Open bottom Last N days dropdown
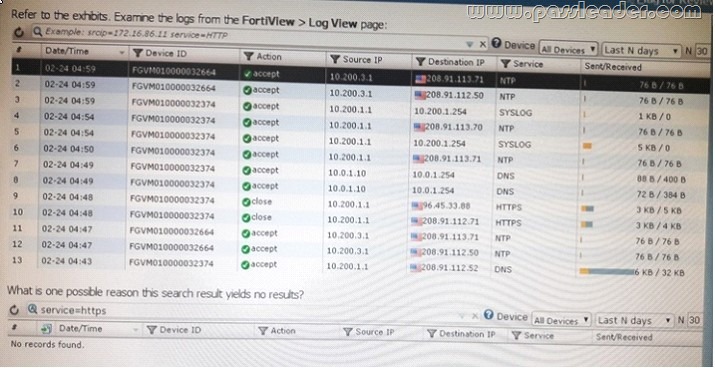715x368 pixels. coord(635,320)
